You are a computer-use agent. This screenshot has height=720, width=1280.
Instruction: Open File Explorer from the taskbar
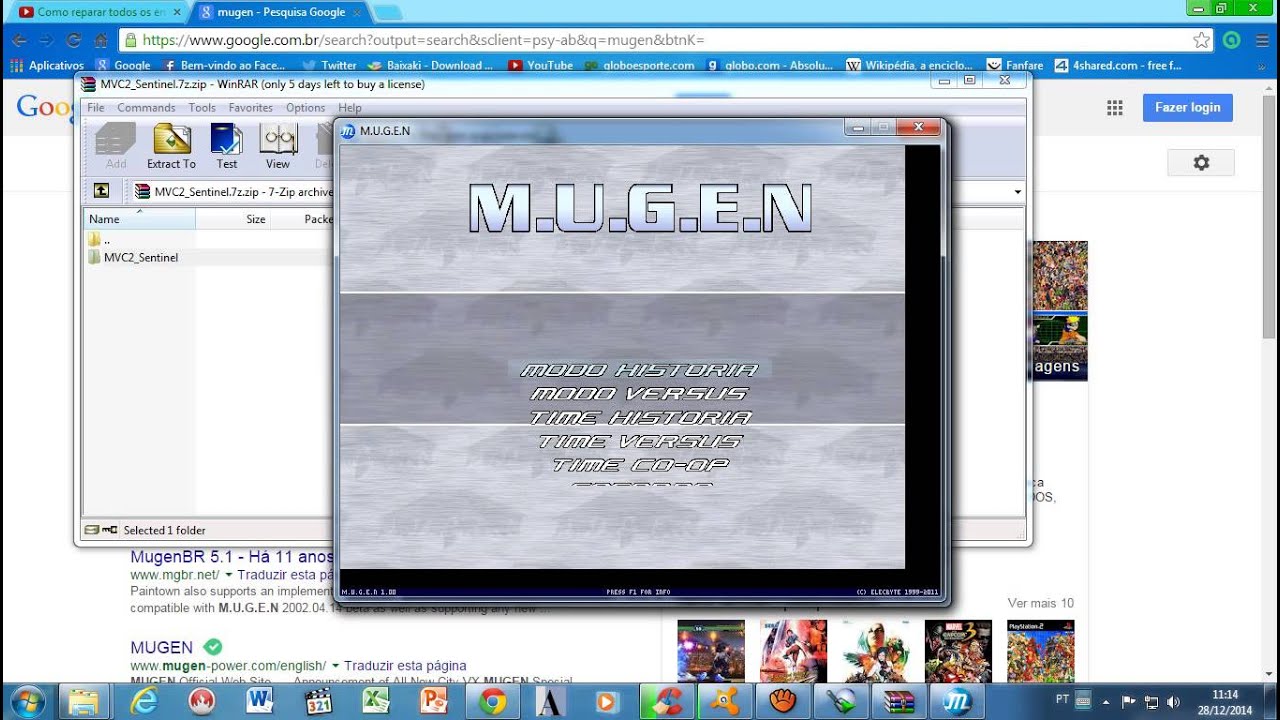point(86,702)
